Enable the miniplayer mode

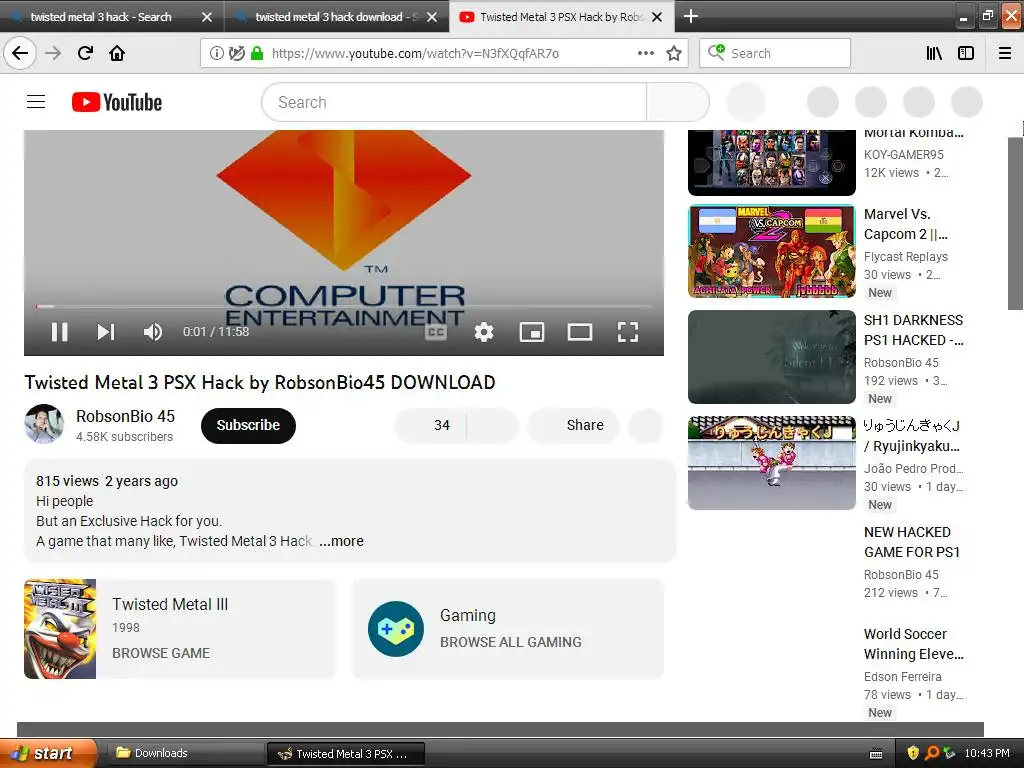click(x=532, y=332)
